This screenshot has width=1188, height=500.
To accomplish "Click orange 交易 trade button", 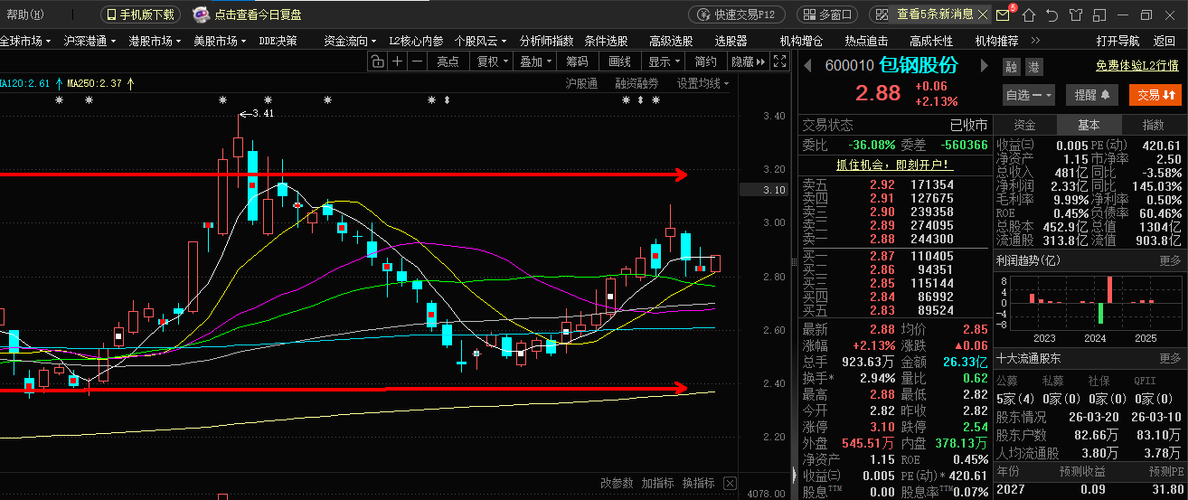I will pos(1155,95).
